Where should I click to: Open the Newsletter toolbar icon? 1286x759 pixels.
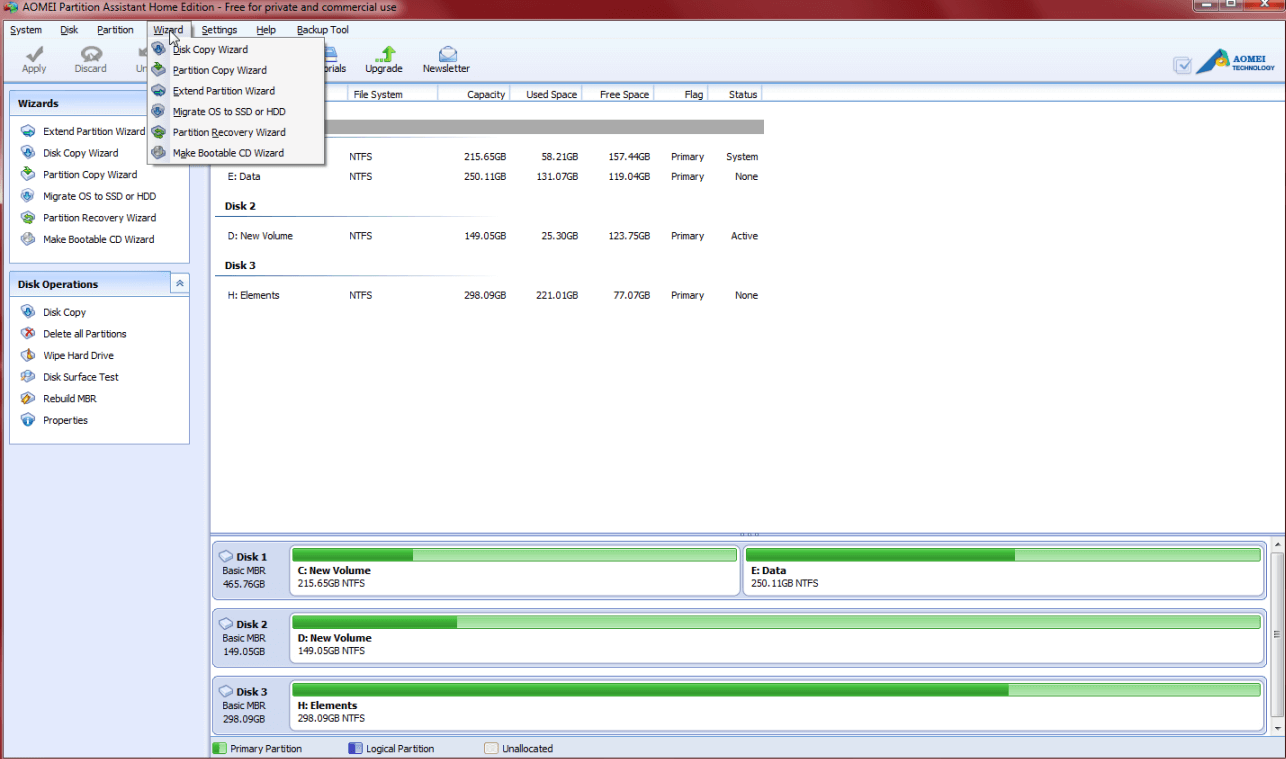pos(446,54)
